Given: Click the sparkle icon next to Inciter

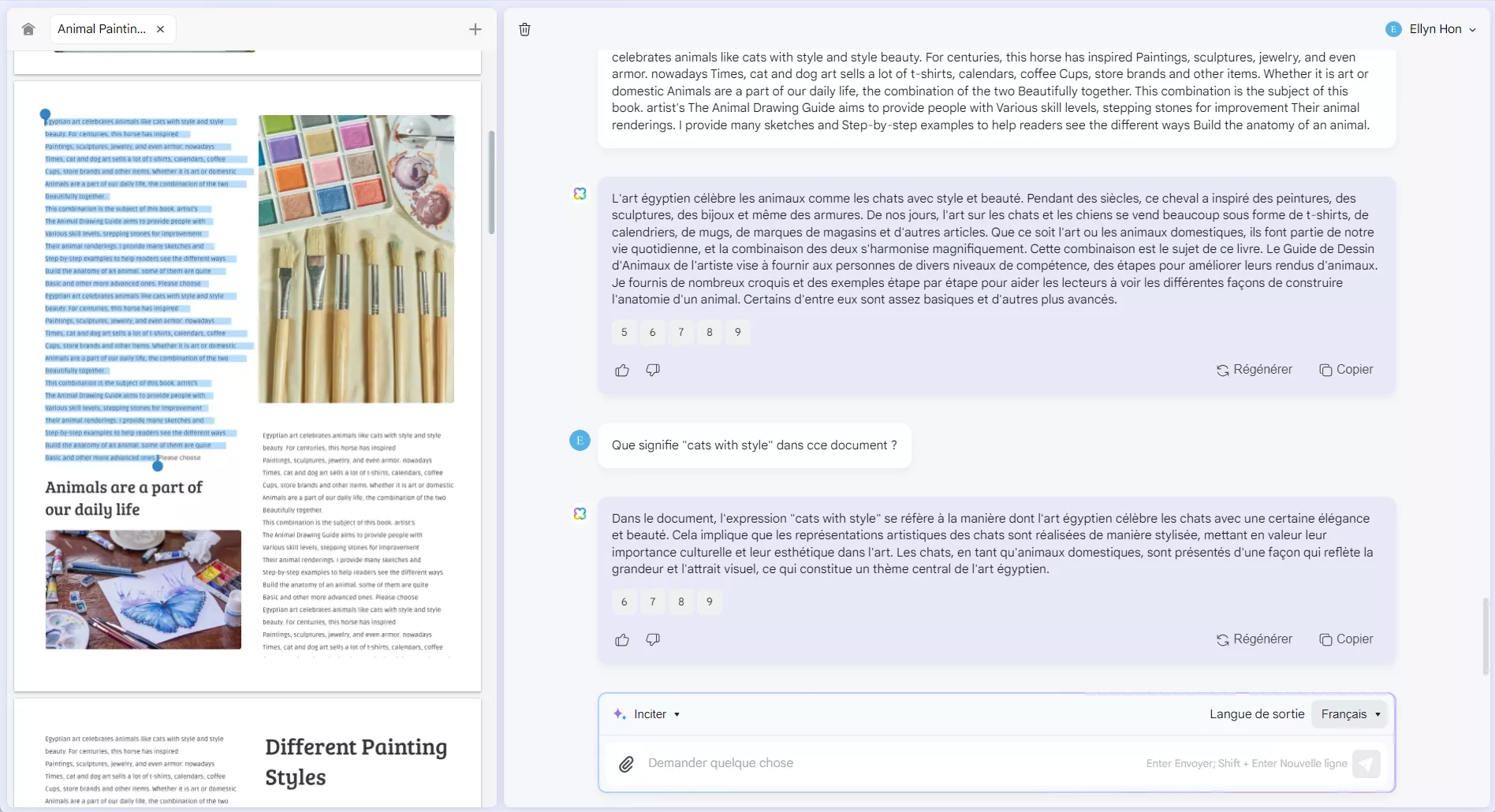Looking at the screenshot, I should [619, 714].
